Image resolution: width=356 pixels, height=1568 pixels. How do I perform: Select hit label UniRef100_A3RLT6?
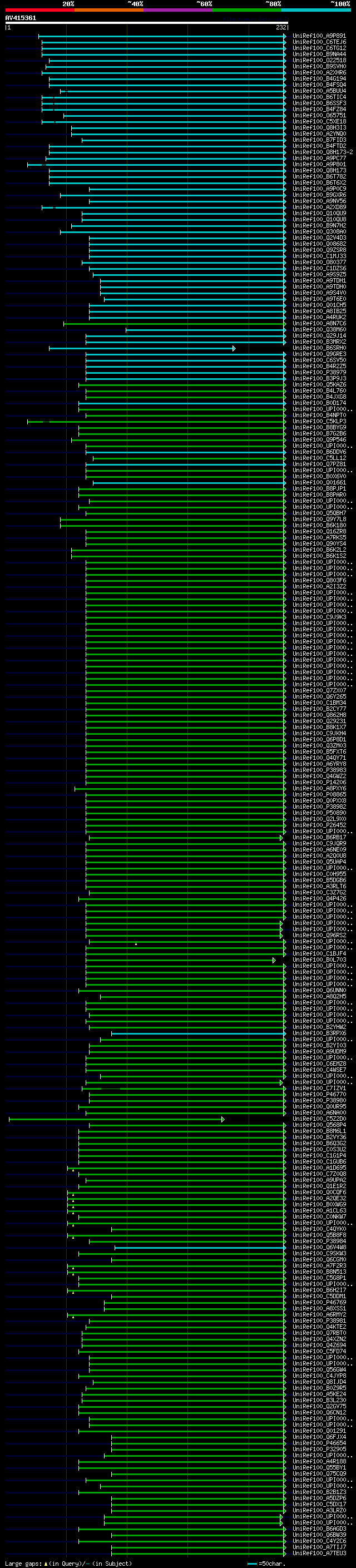point(319,886)
